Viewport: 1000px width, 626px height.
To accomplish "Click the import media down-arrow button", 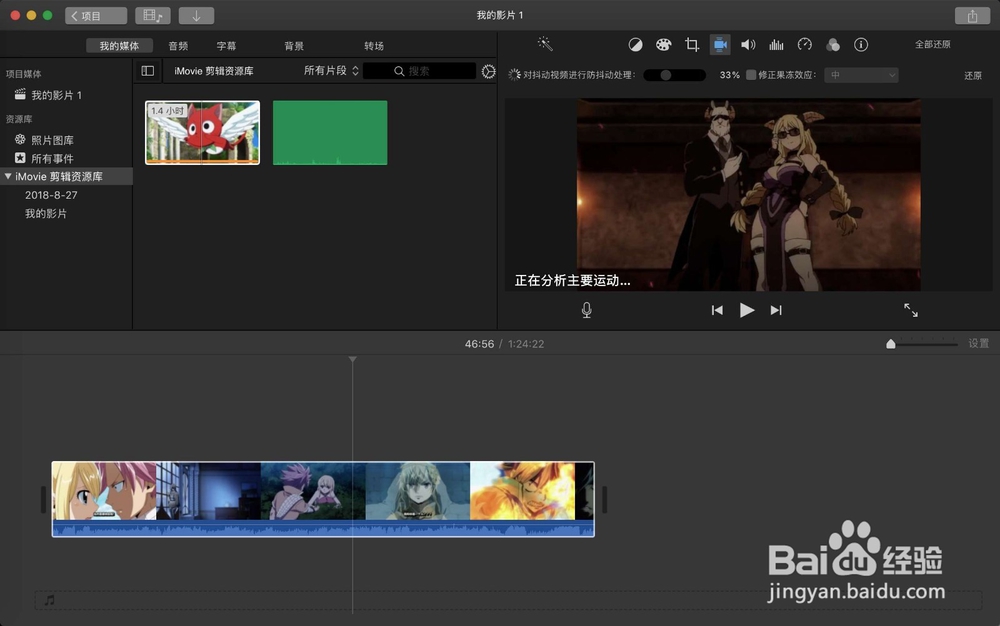I will tap(196, 15).
